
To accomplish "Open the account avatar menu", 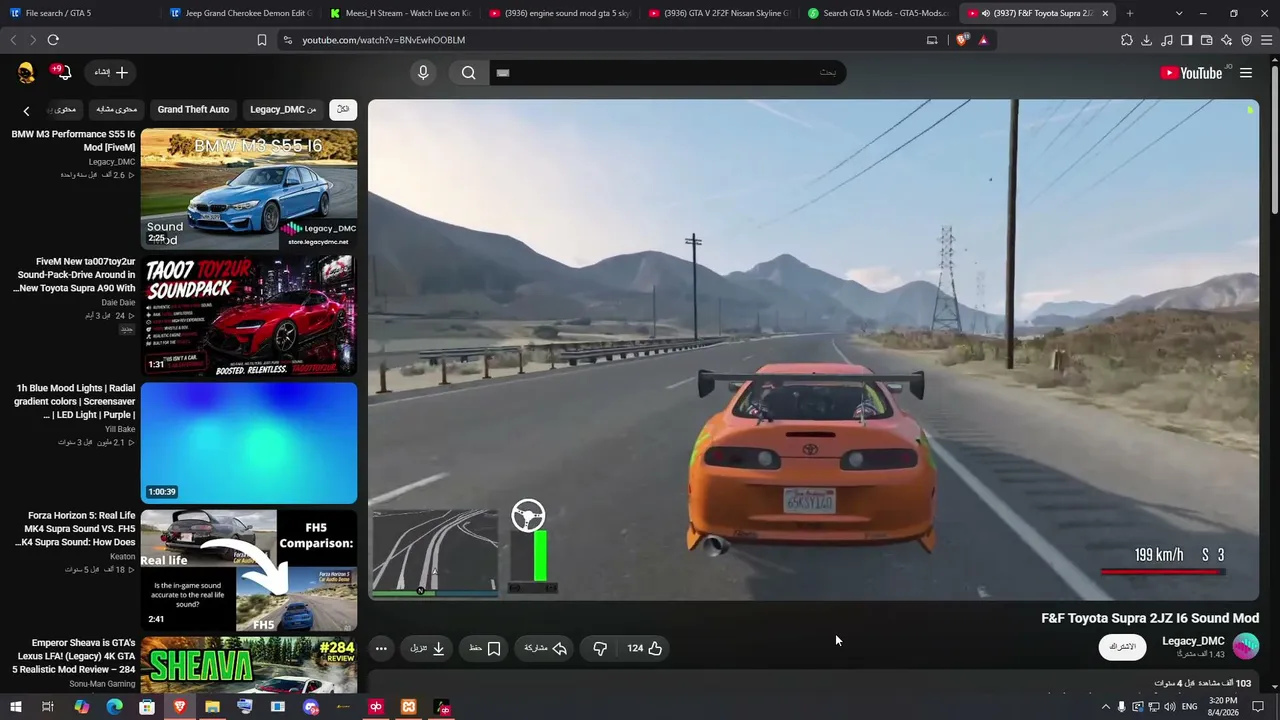I will tap(26, 72).
